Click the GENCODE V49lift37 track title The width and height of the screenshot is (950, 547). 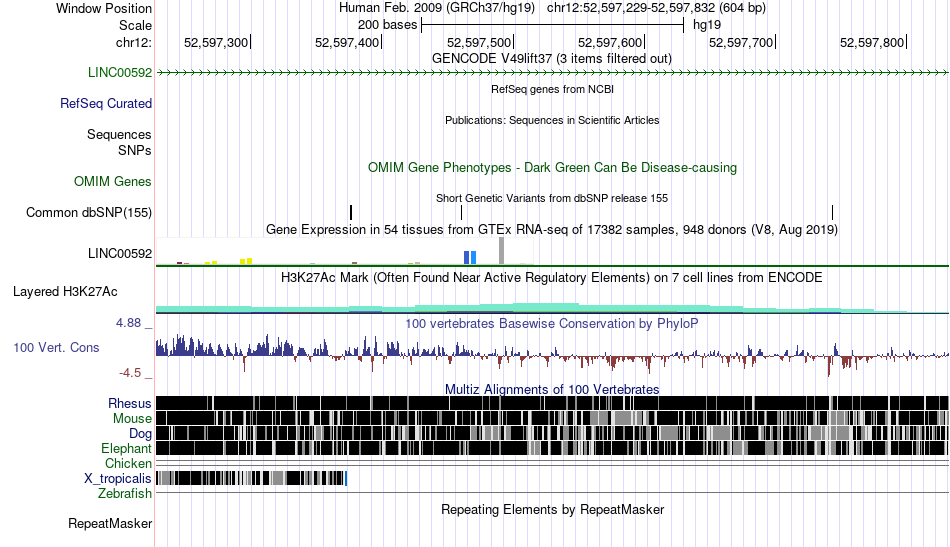[552, 59]
